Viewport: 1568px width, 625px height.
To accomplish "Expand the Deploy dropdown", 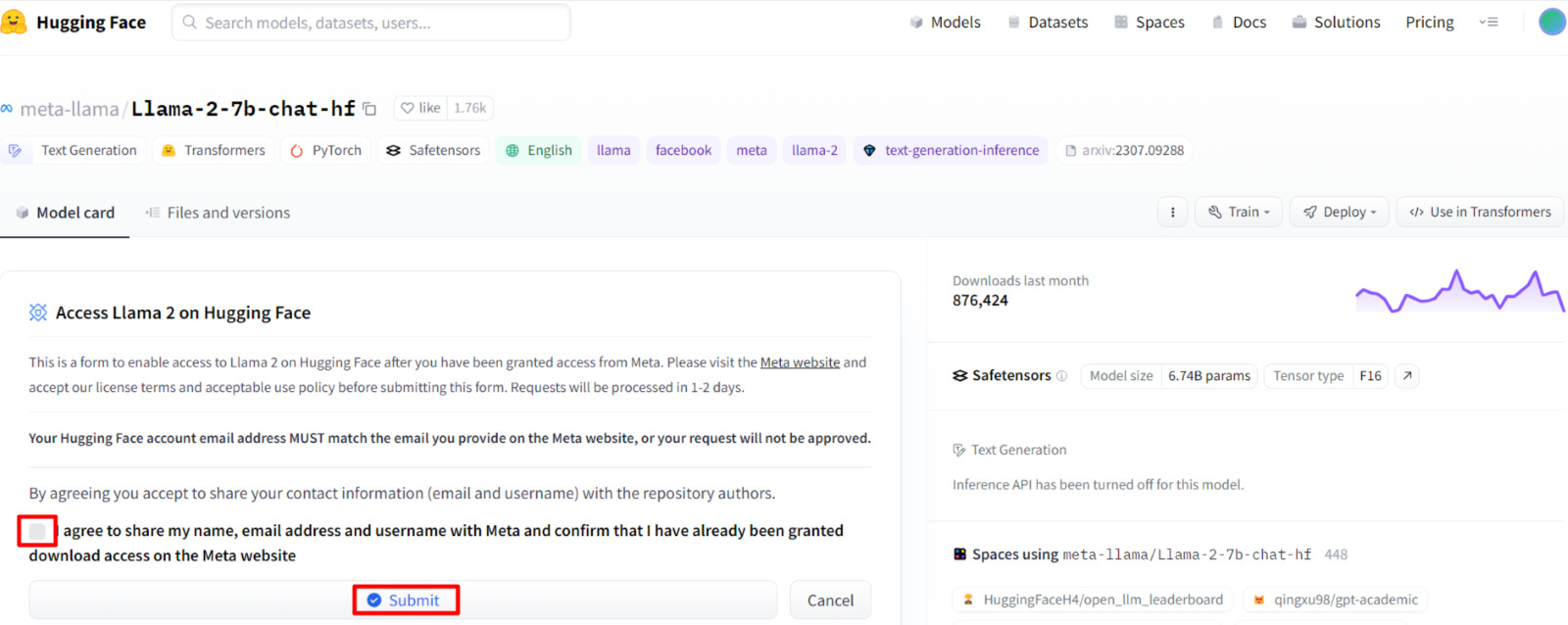I will (x=1340, y=212).
